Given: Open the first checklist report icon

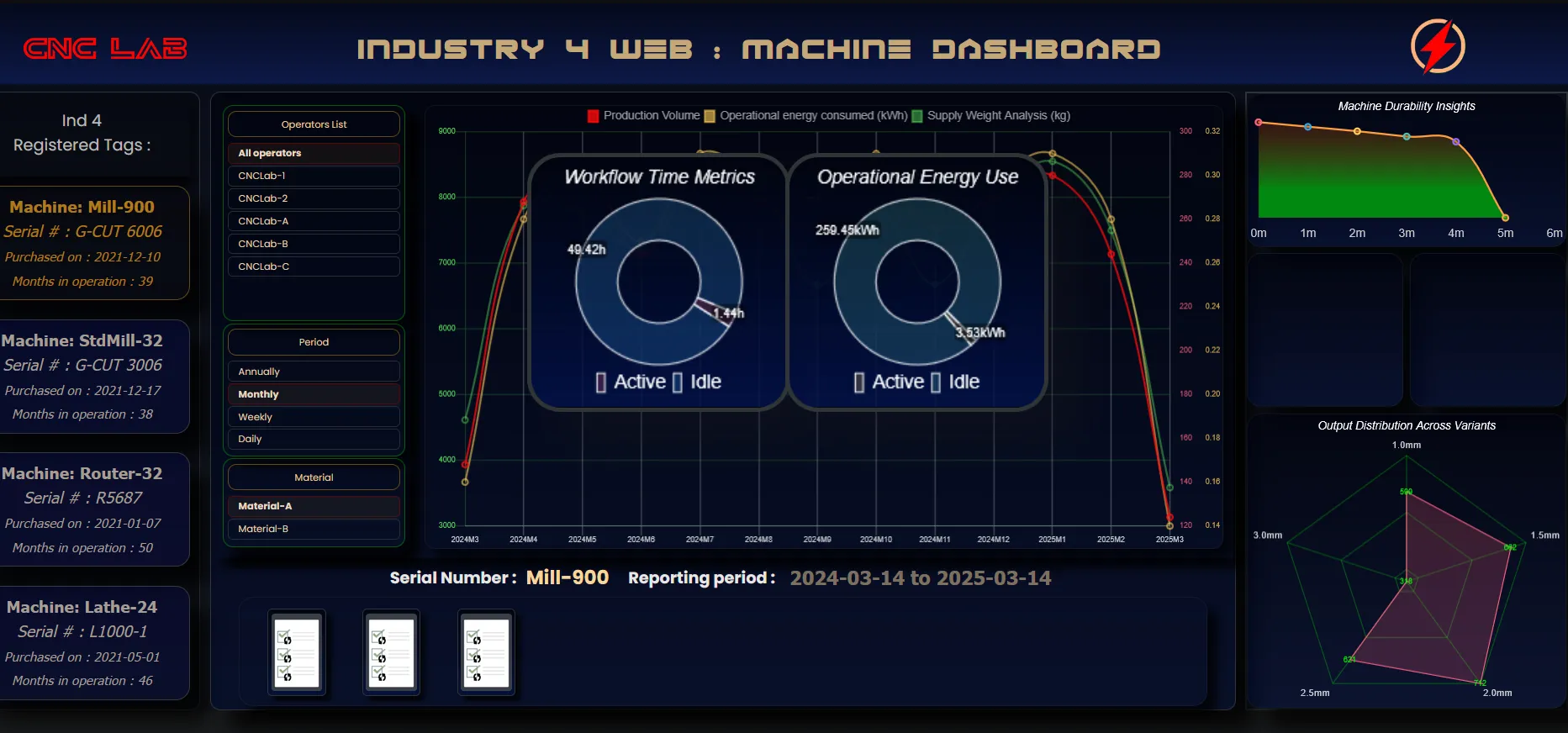Looking at the screenshot, I should tap(297, 653).
